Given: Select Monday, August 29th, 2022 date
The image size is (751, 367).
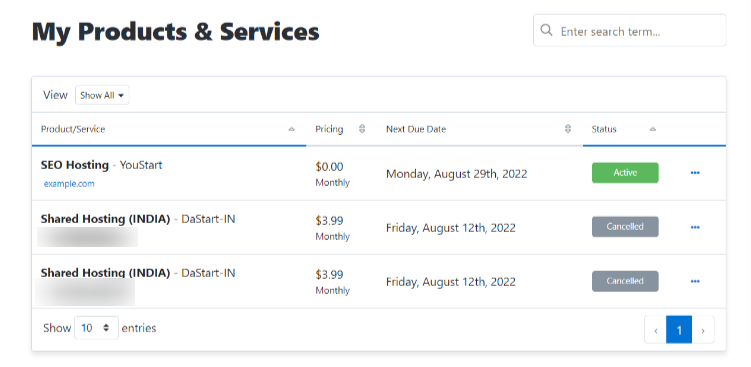Looking at the screenshot, I should (456, 174).
